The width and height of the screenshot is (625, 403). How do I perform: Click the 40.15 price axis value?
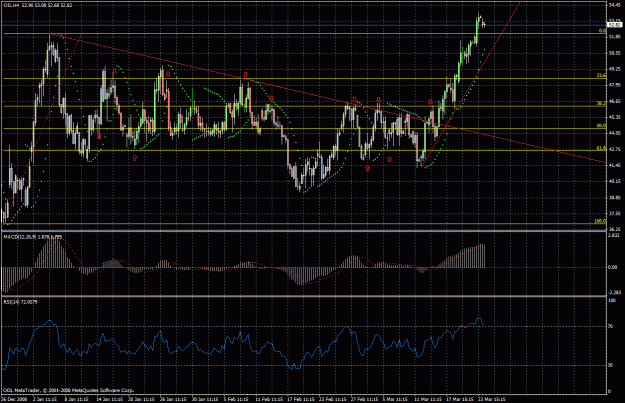pyautogui.click(x=614, y=181)
